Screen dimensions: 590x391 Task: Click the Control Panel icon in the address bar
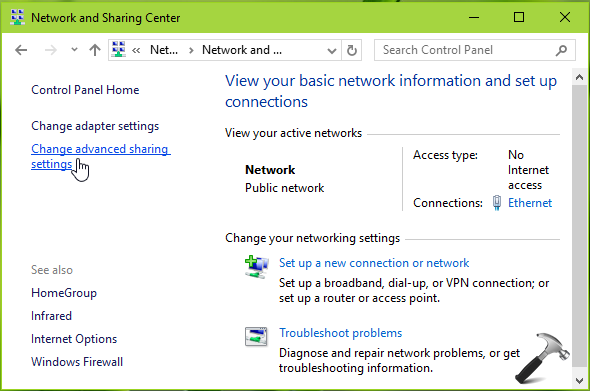coord(119,49)
